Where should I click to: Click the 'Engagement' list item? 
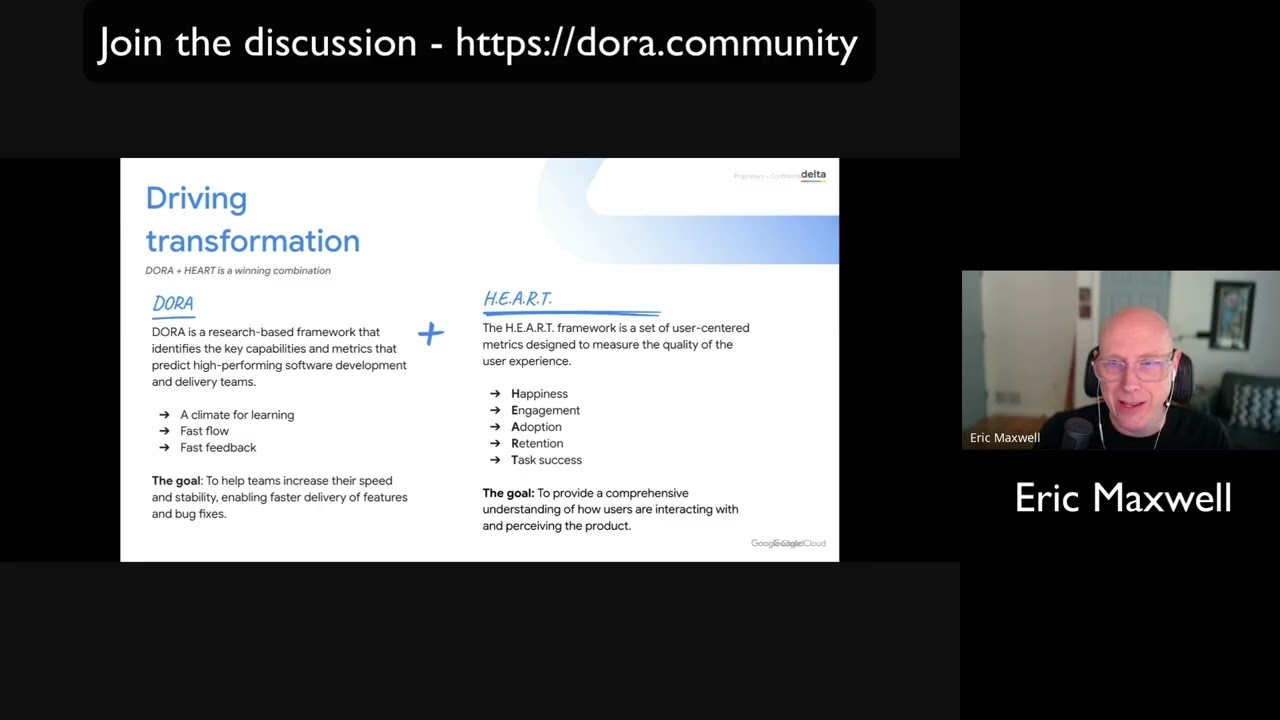pos(545,410)
